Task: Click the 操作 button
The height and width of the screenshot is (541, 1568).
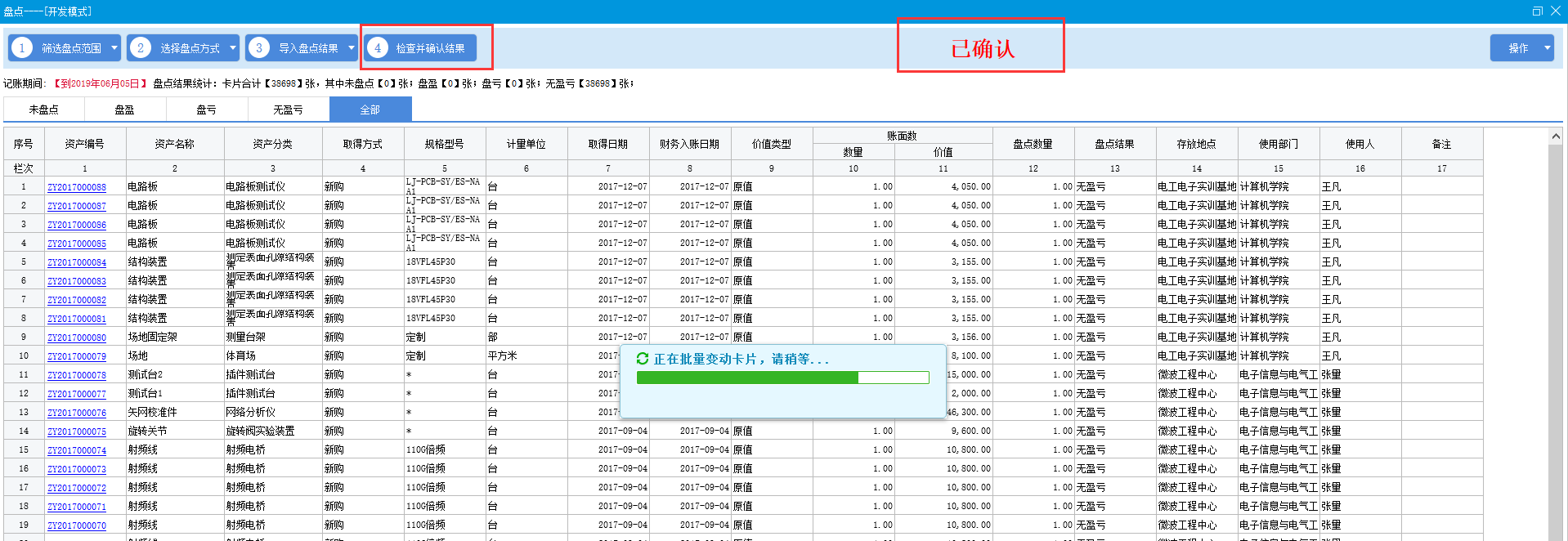Action: pos(1517,48)
